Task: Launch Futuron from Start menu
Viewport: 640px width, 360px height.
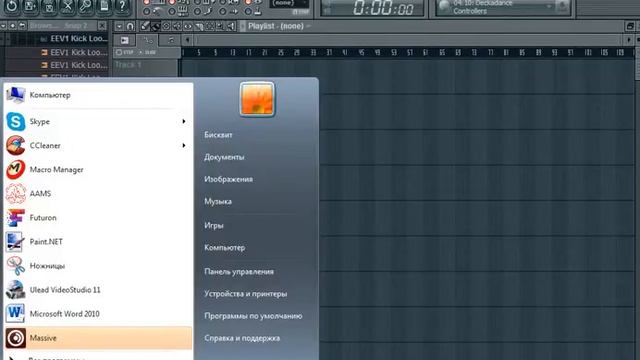Action: tap(98, 218)
